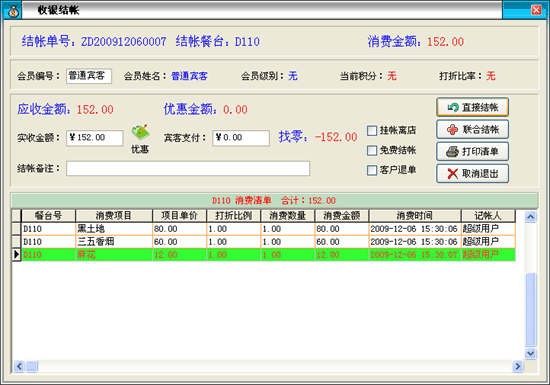
Task: Click 直接结帐 direct checkout button
Action: click(472, 107)
